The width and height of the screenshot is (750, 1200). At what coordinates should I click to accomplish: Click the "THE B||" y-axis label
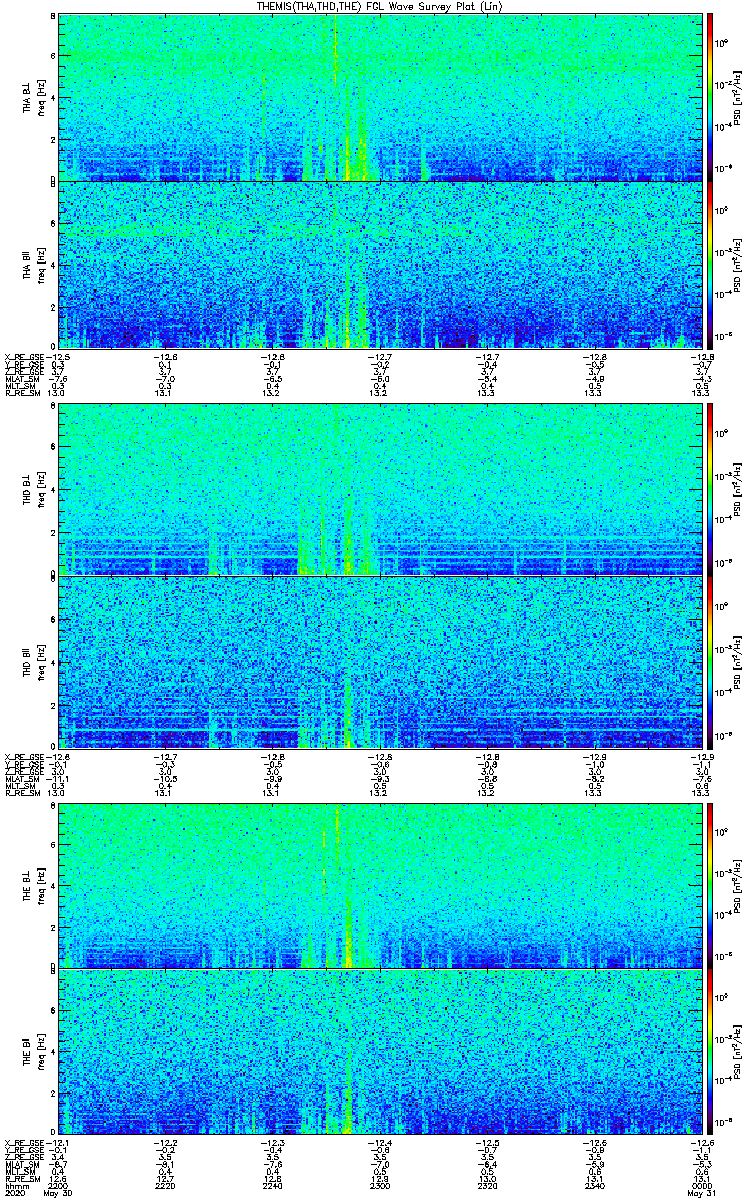click(28, 1054)
